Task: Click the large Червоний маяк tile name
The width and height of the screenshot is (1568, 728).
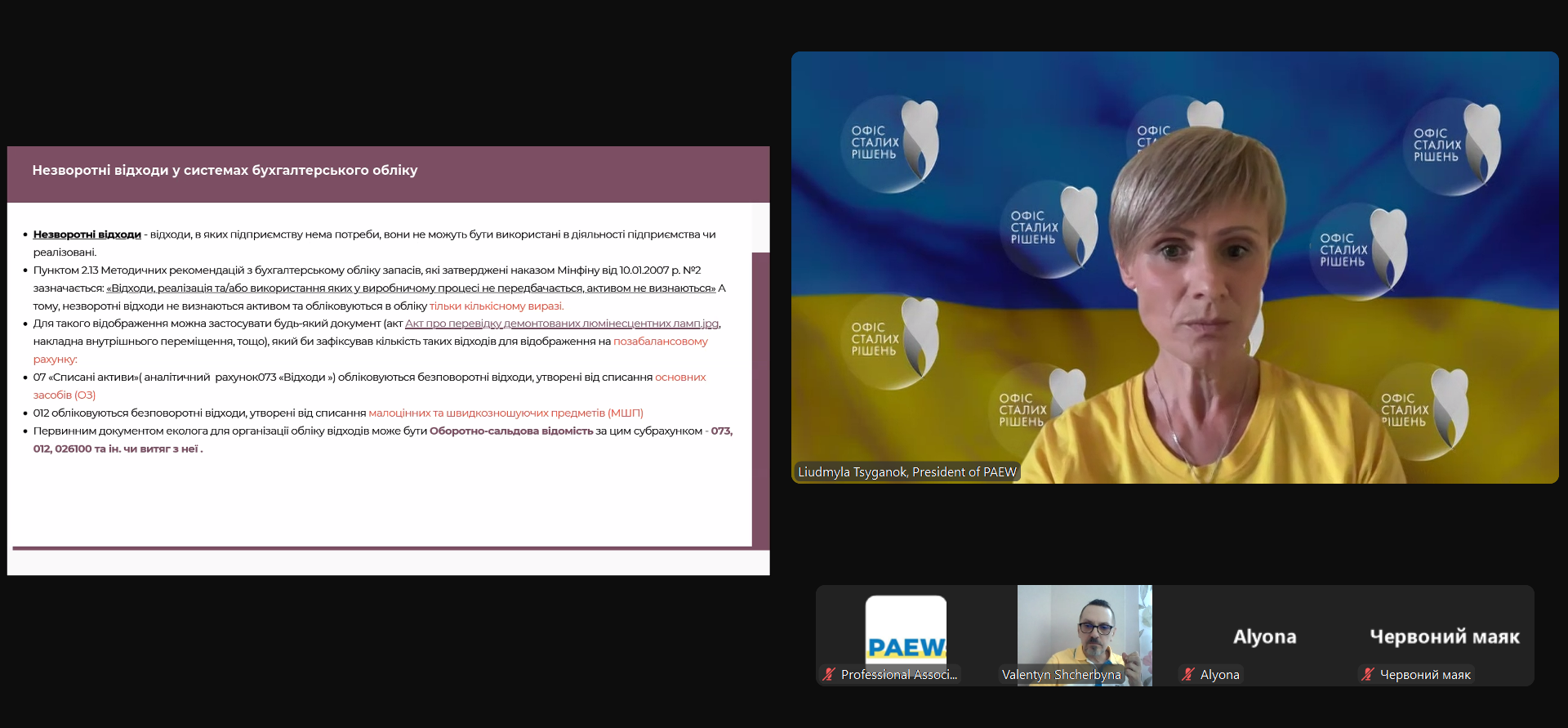Action: click(1444, 636)
